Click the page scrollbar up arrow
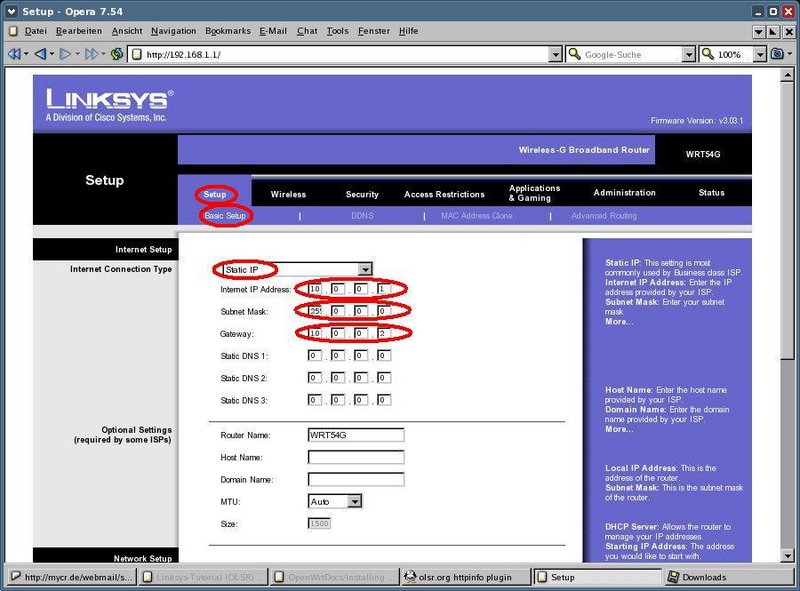Viewport: 800px width, 591px height. (x=787, y=75)
